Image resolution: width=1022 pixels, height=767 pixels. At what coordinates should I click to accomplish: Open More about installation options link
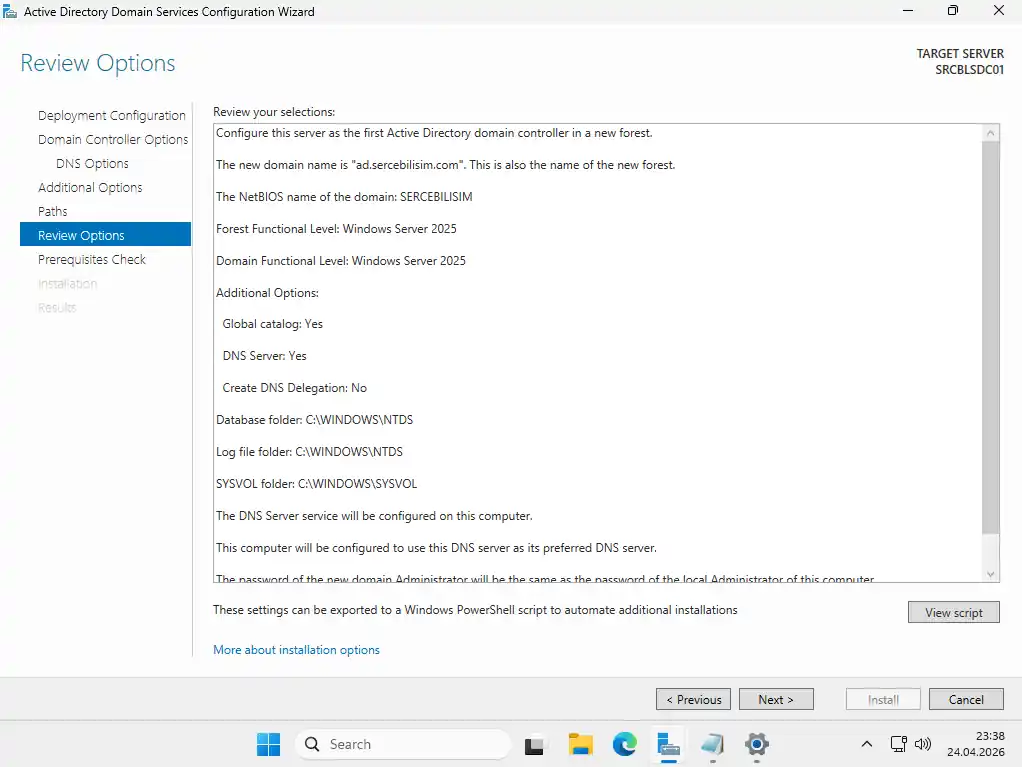click(296, 650)
